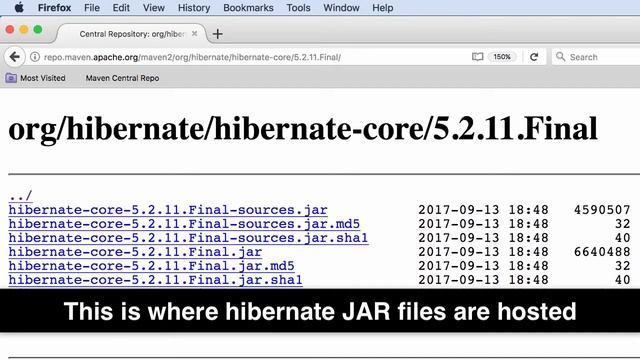Open hibernate-core-5.2.11.Final.jar.md5 link
The image size is (640, 360).
tap(151, 266)
